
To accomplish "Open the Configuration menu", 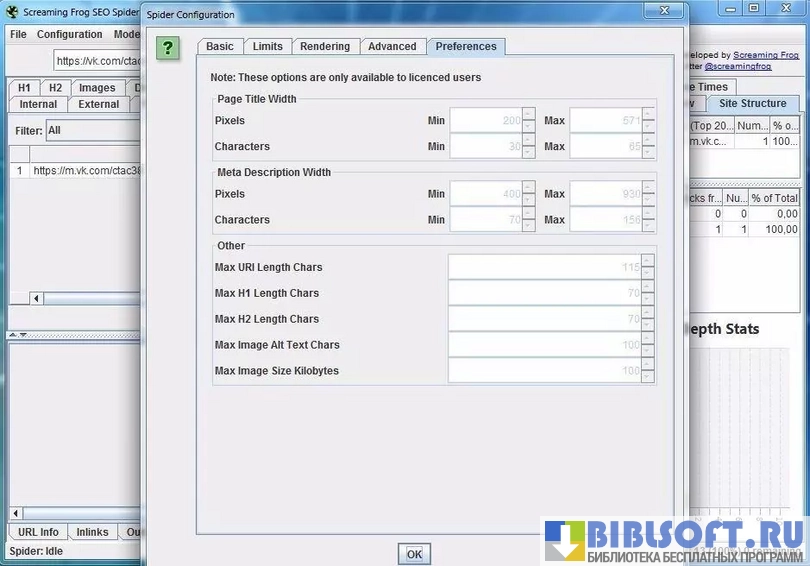I will (x=70, y=34).
